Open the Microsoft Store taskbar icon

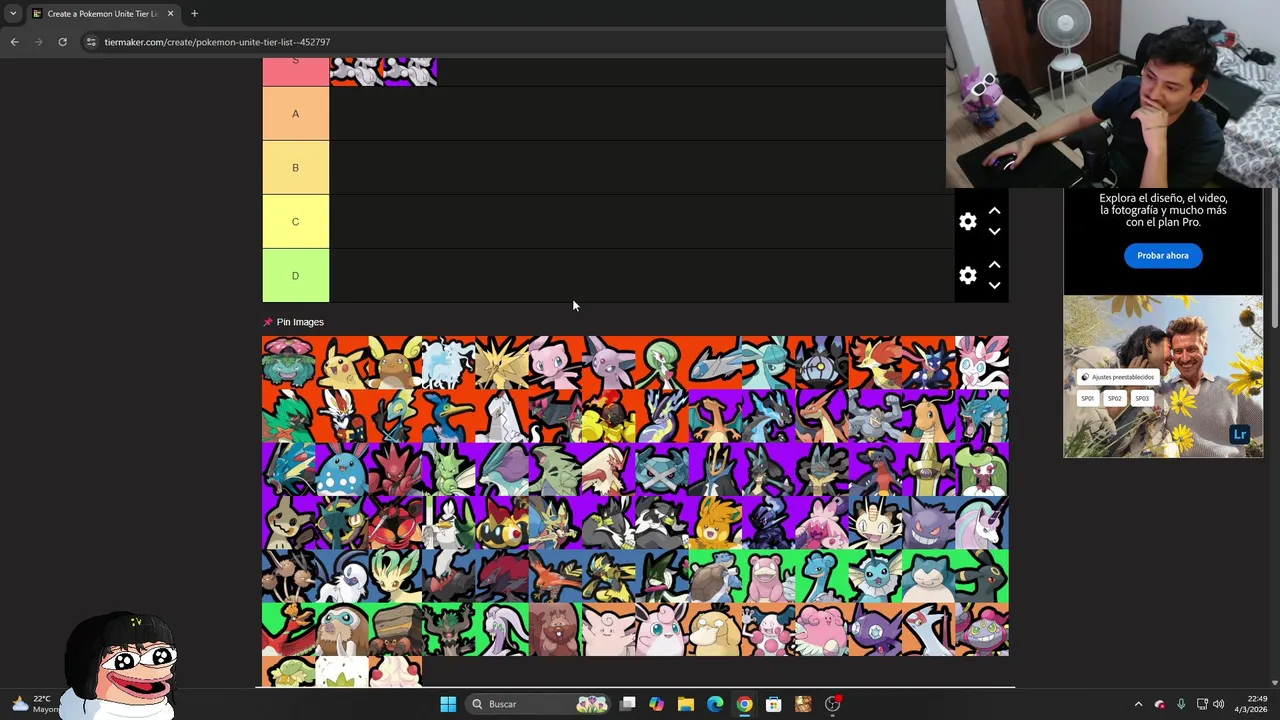tap(773, 704)
